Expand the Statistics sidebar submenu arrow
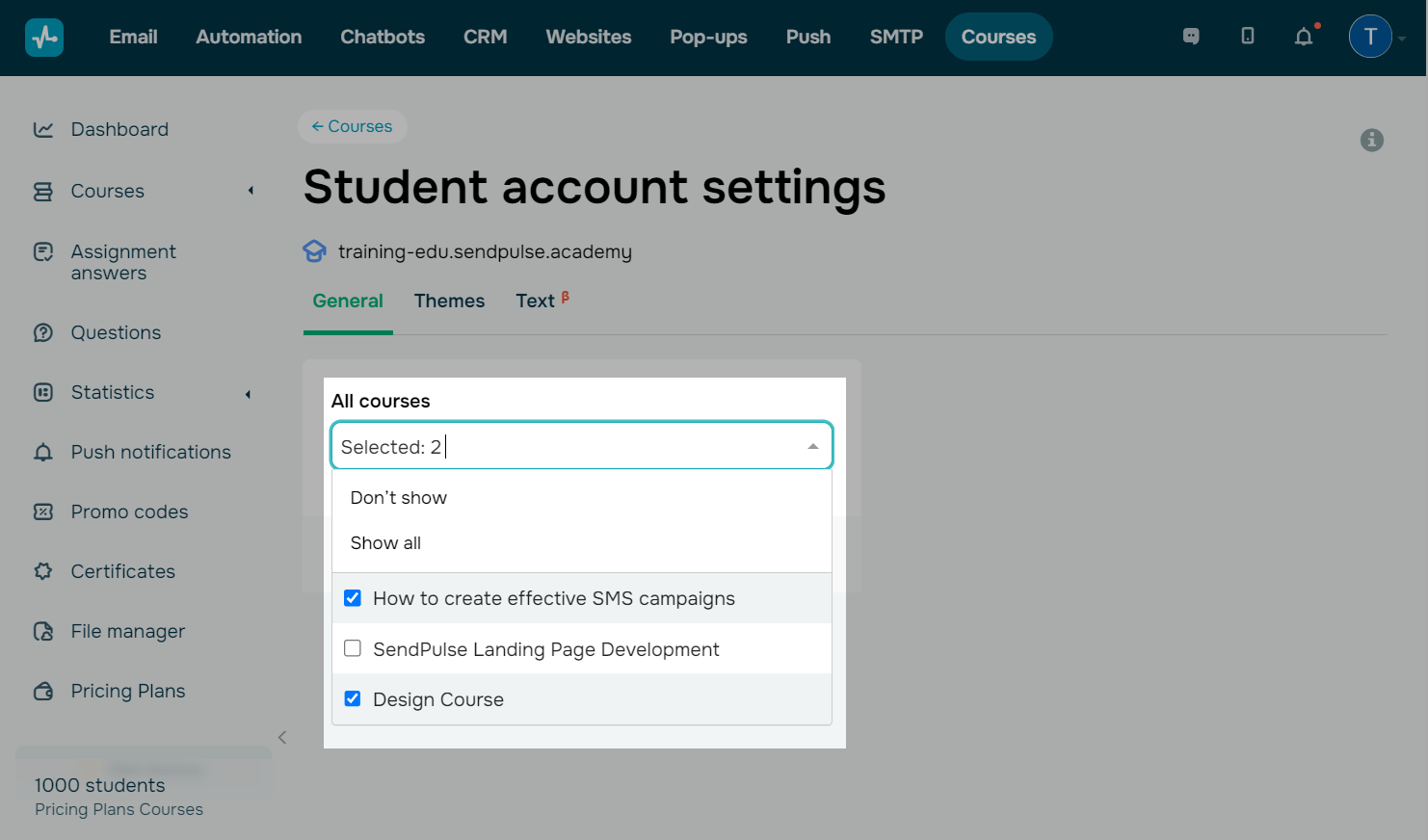1428x840 pixels. [x=248, y=393]
